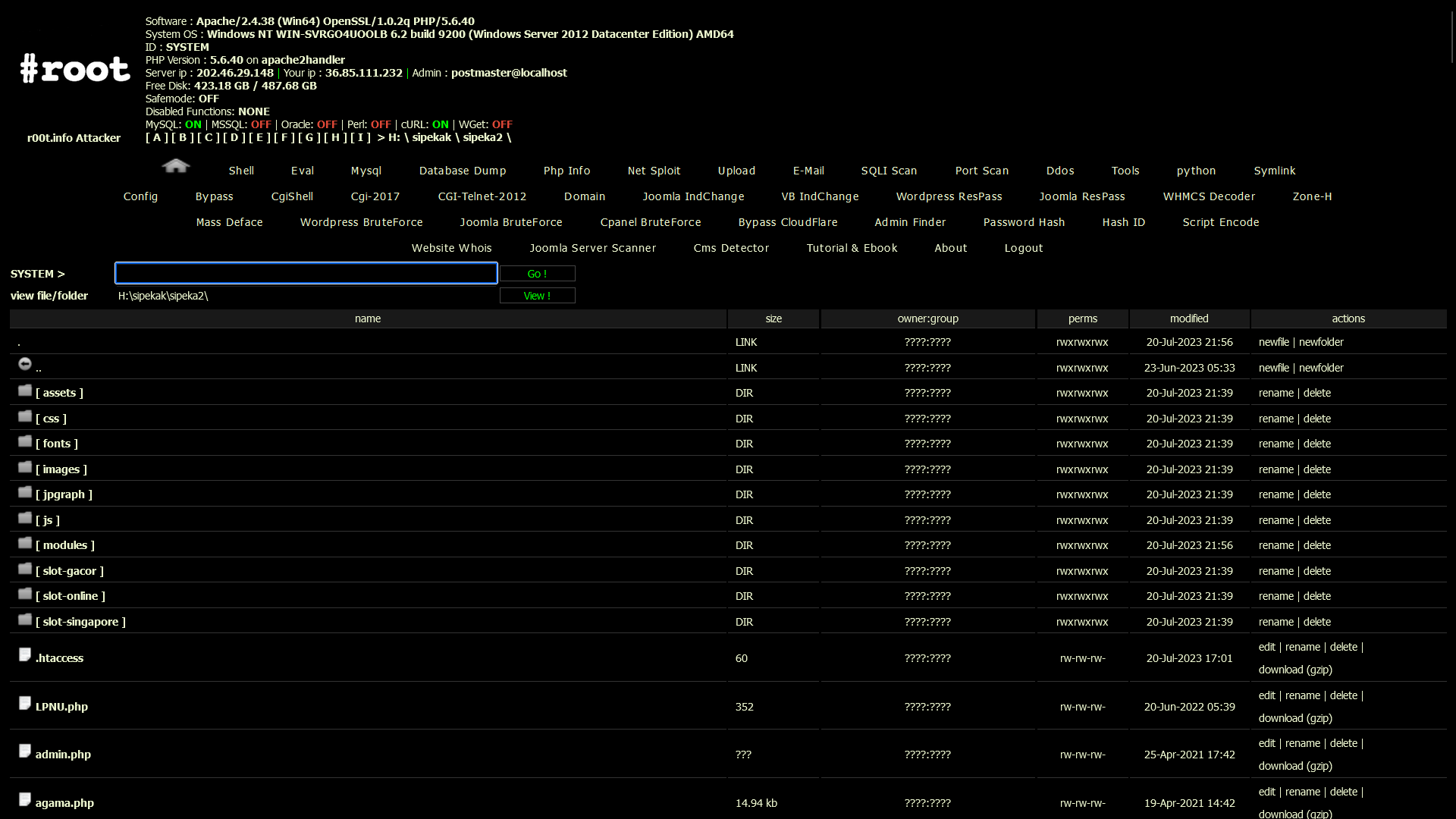
Task: Click the slot-singapore folder icon
Action: 25,620
